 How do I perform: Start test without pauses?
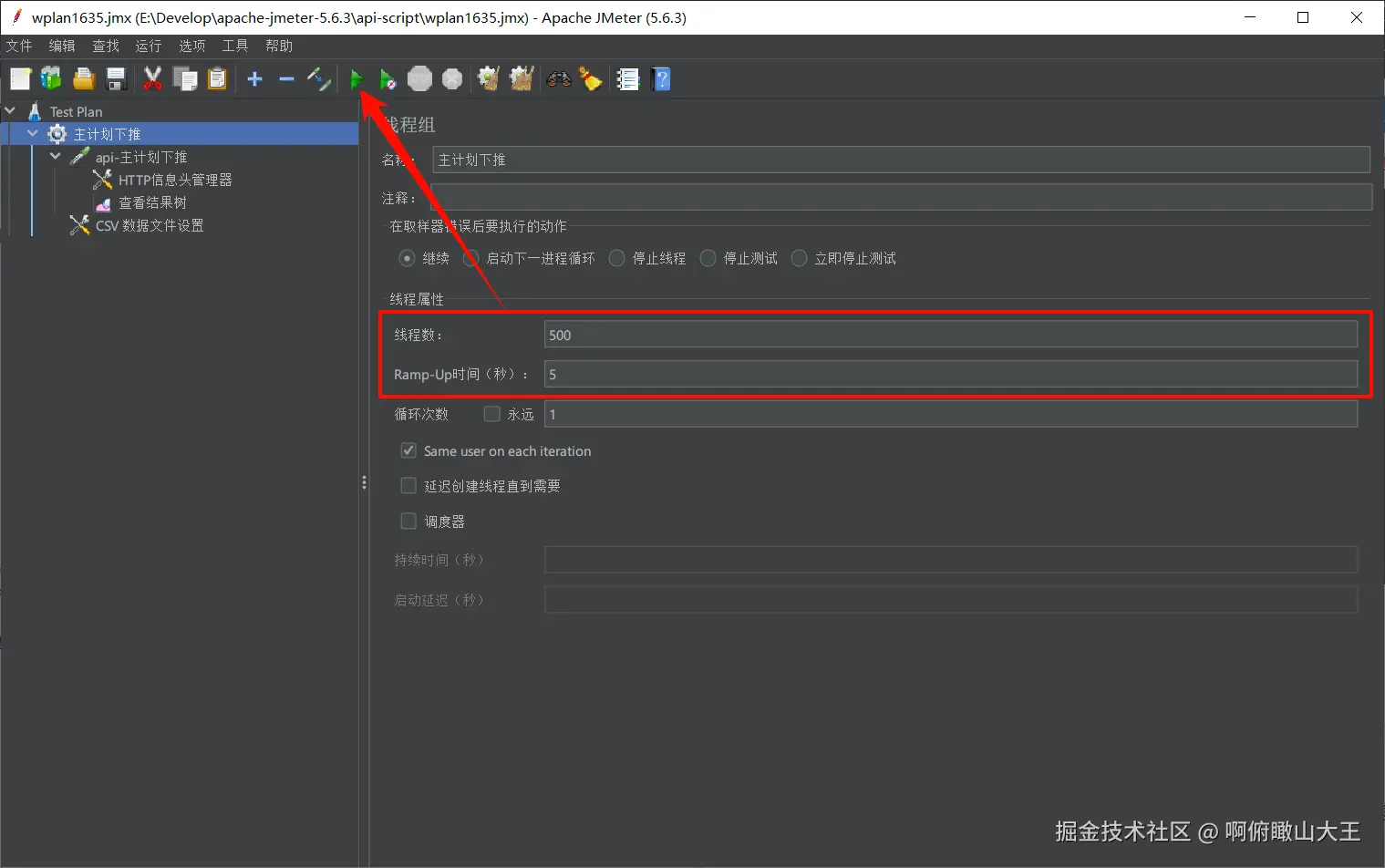[388, 79]
